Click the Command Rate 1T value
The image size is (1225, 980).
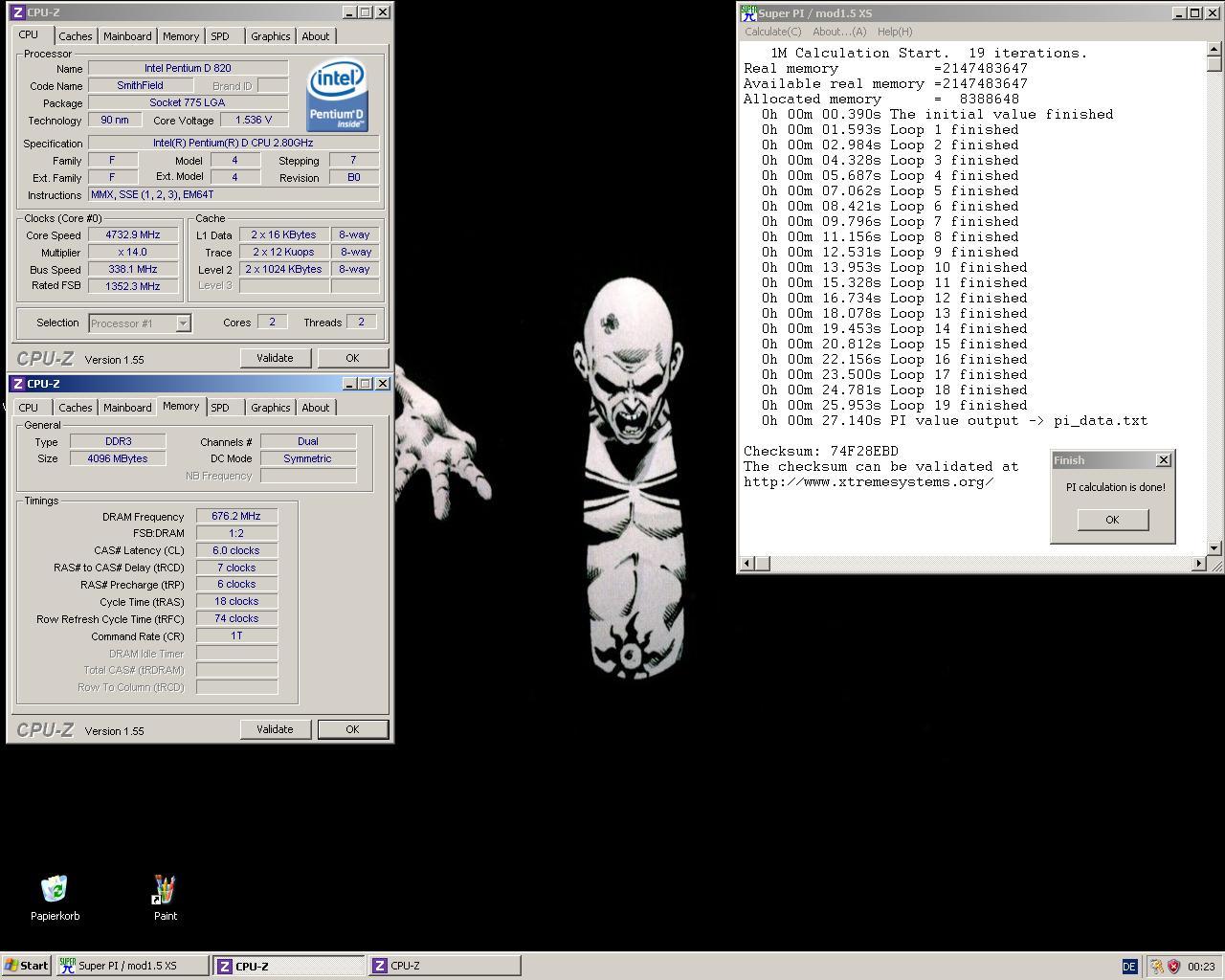click(236, 635)
